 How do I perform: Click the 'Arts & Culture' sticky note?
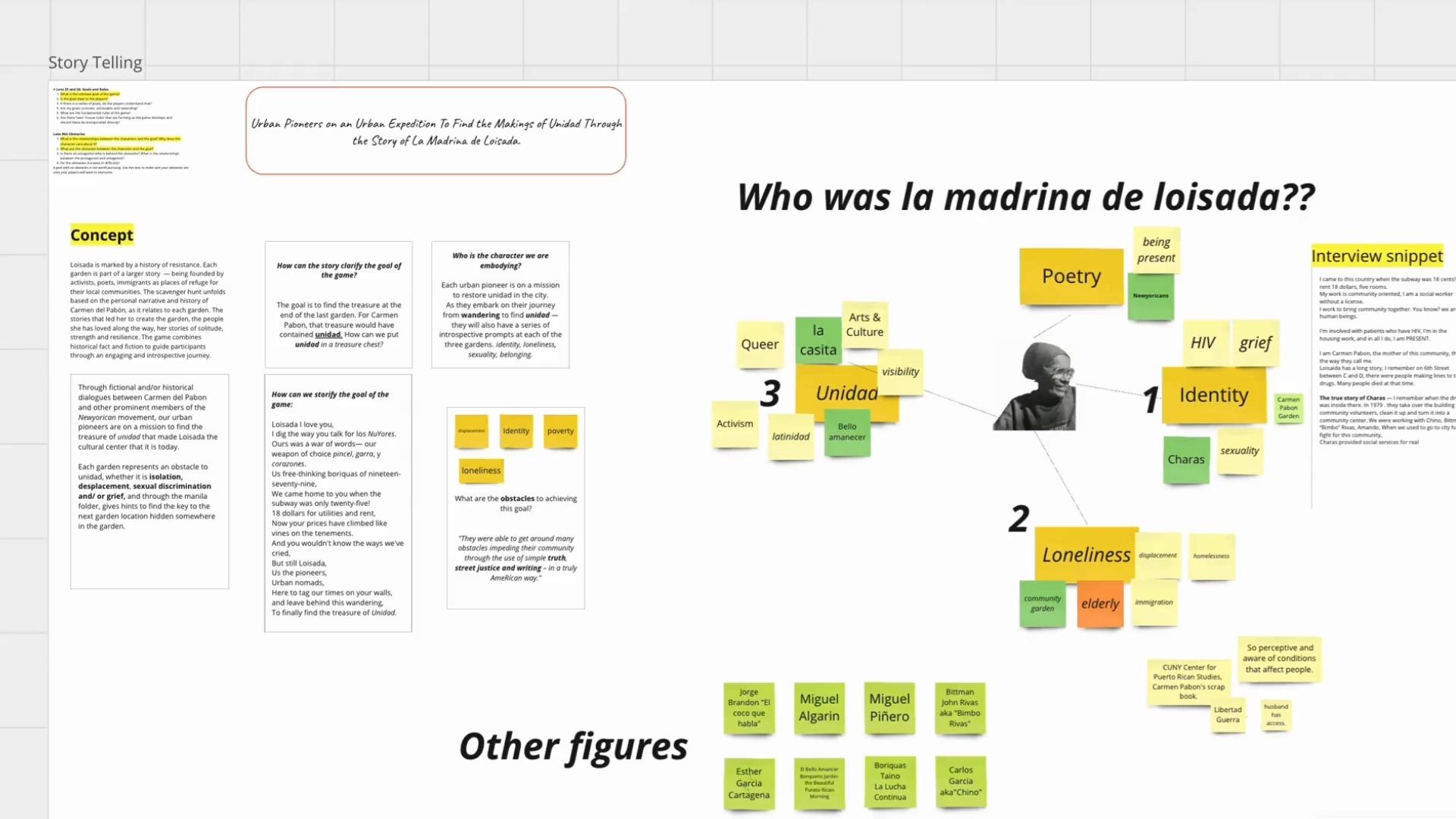(864, 325)
